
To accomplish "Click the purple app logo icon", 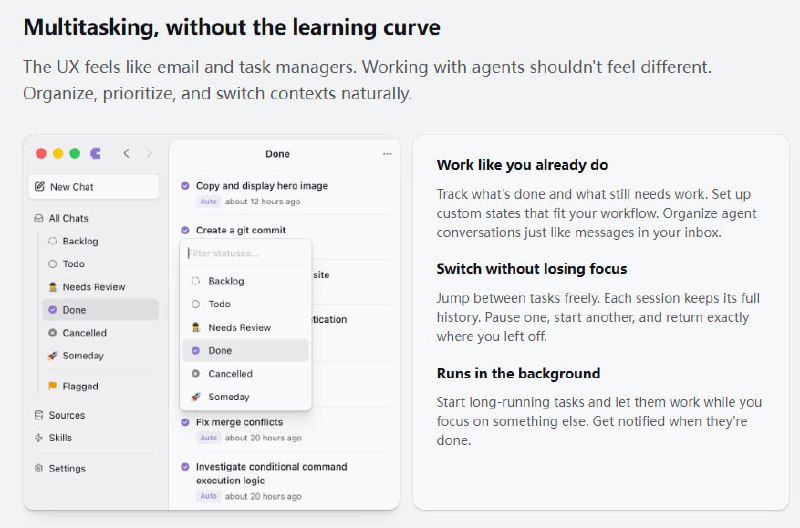I will pos(95,154).
